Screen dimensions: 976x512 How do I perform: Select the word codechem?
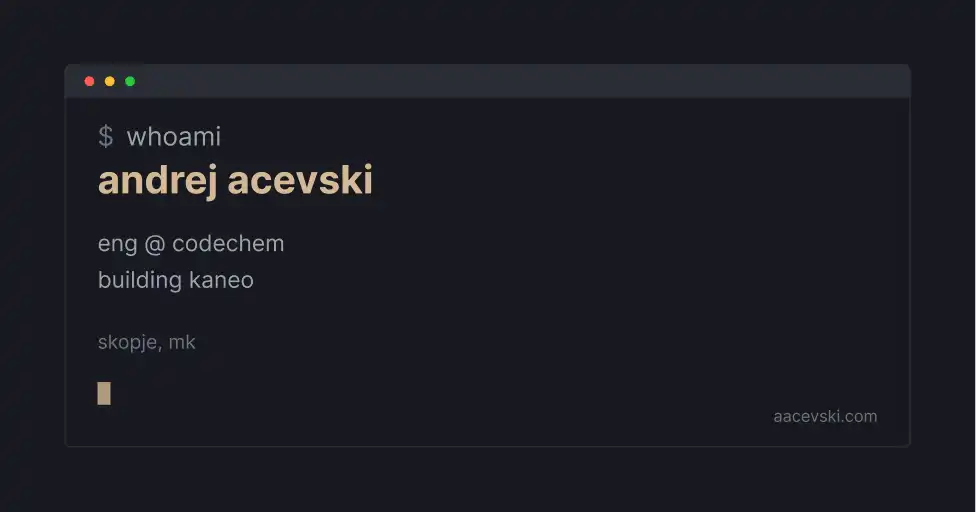click(x=228, y=243)
